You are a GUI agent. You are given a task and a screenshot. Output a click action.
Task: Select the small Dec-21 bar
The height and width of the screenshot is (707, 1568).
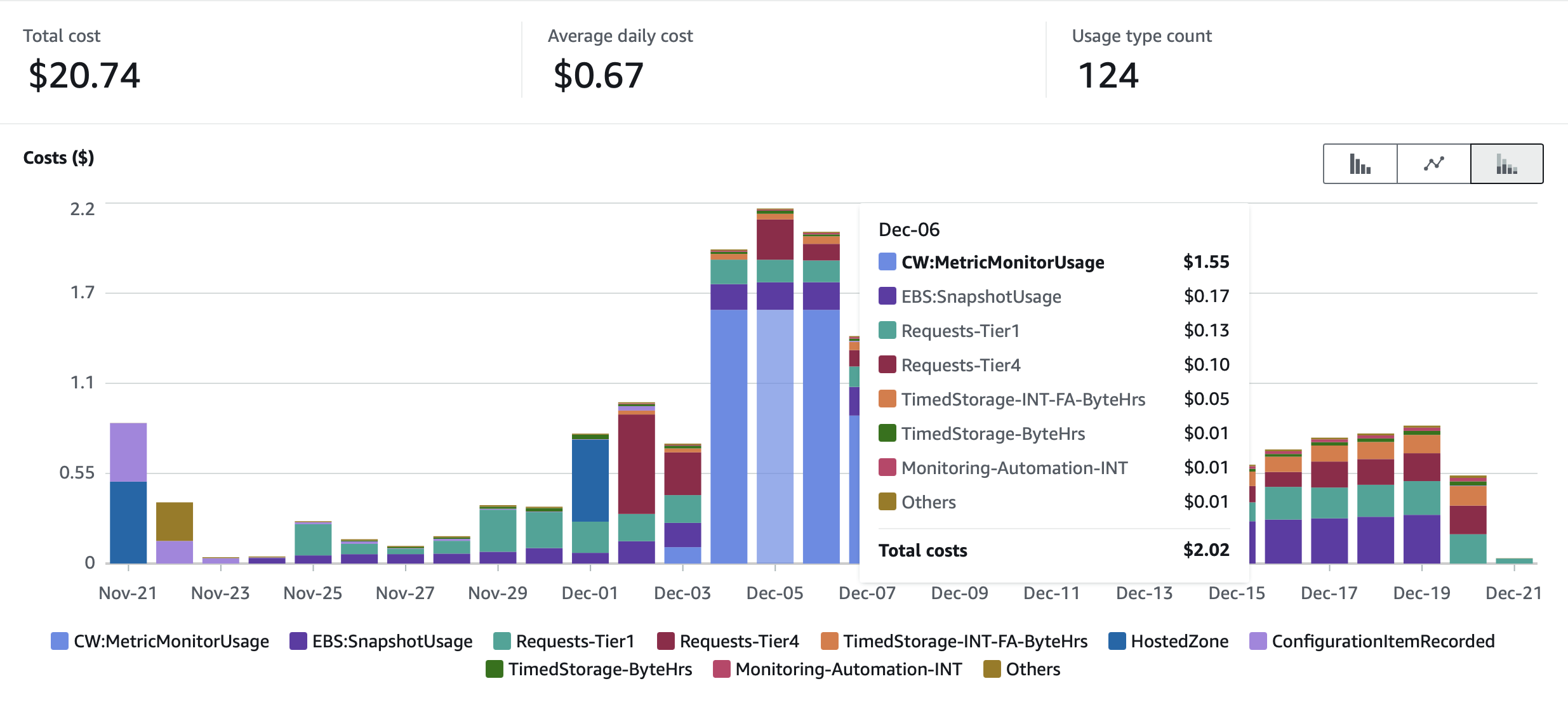coord(1514,560)
